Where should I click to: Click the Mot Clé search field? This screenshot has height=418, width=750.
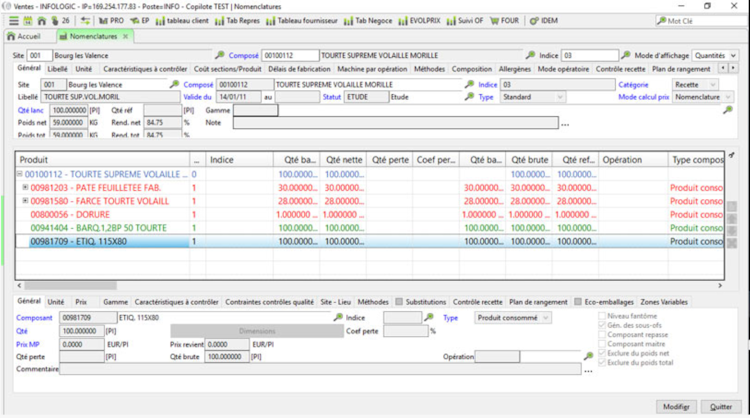(703, 21)
